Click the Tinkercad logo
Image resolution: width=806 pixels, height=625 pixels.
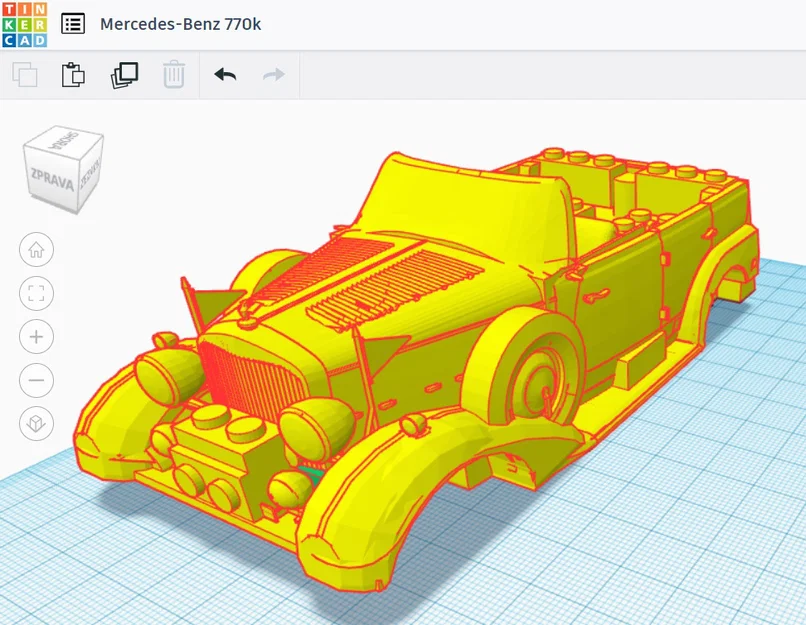pos(24,23)
